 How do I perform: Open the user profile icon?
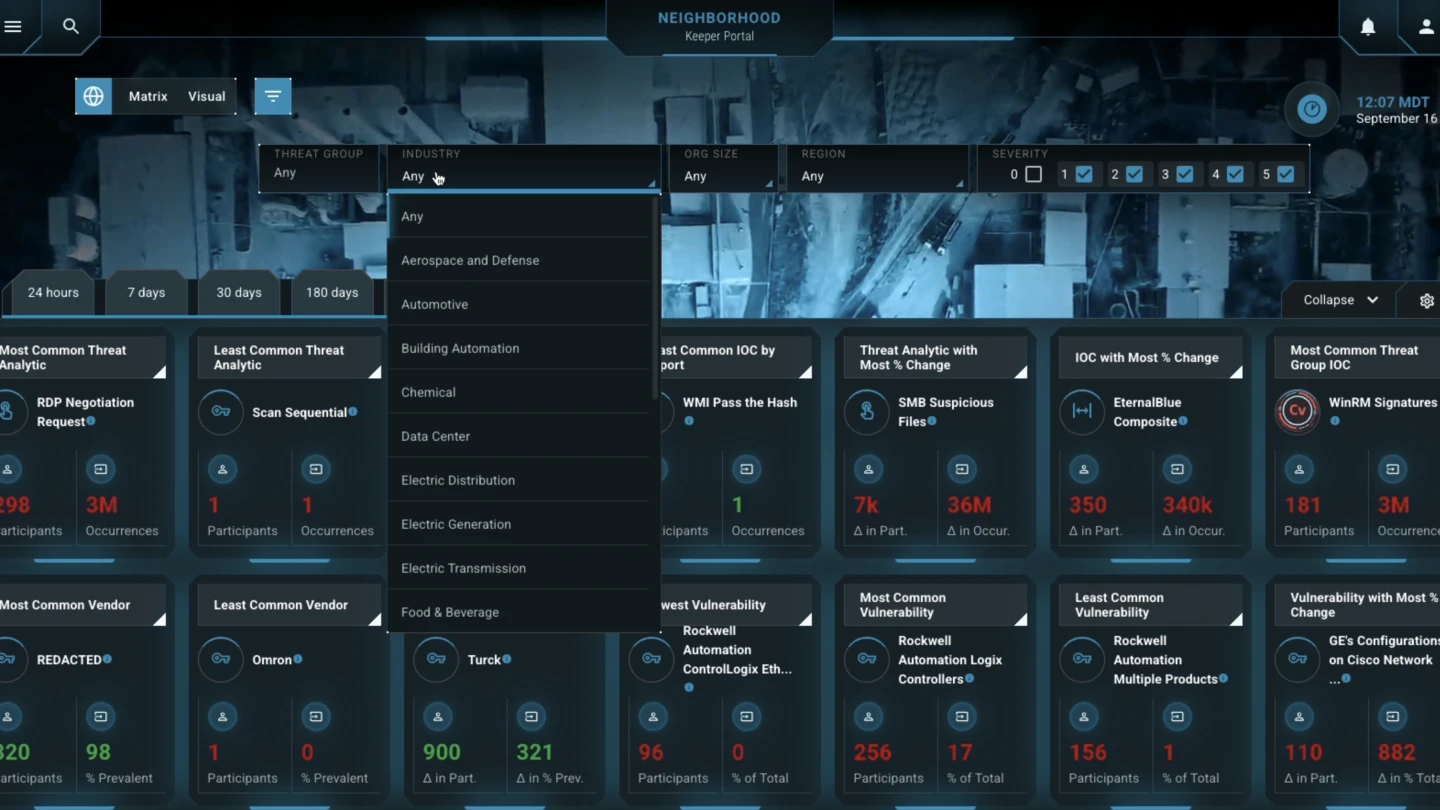tap(1426, 27)
